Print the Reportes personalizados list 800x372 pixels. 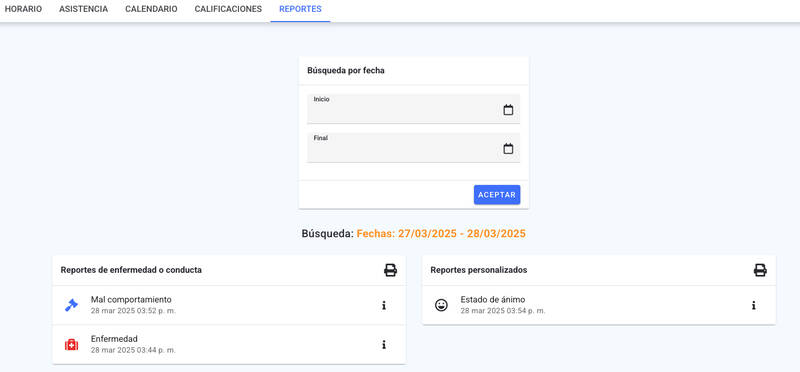(760, 270)
